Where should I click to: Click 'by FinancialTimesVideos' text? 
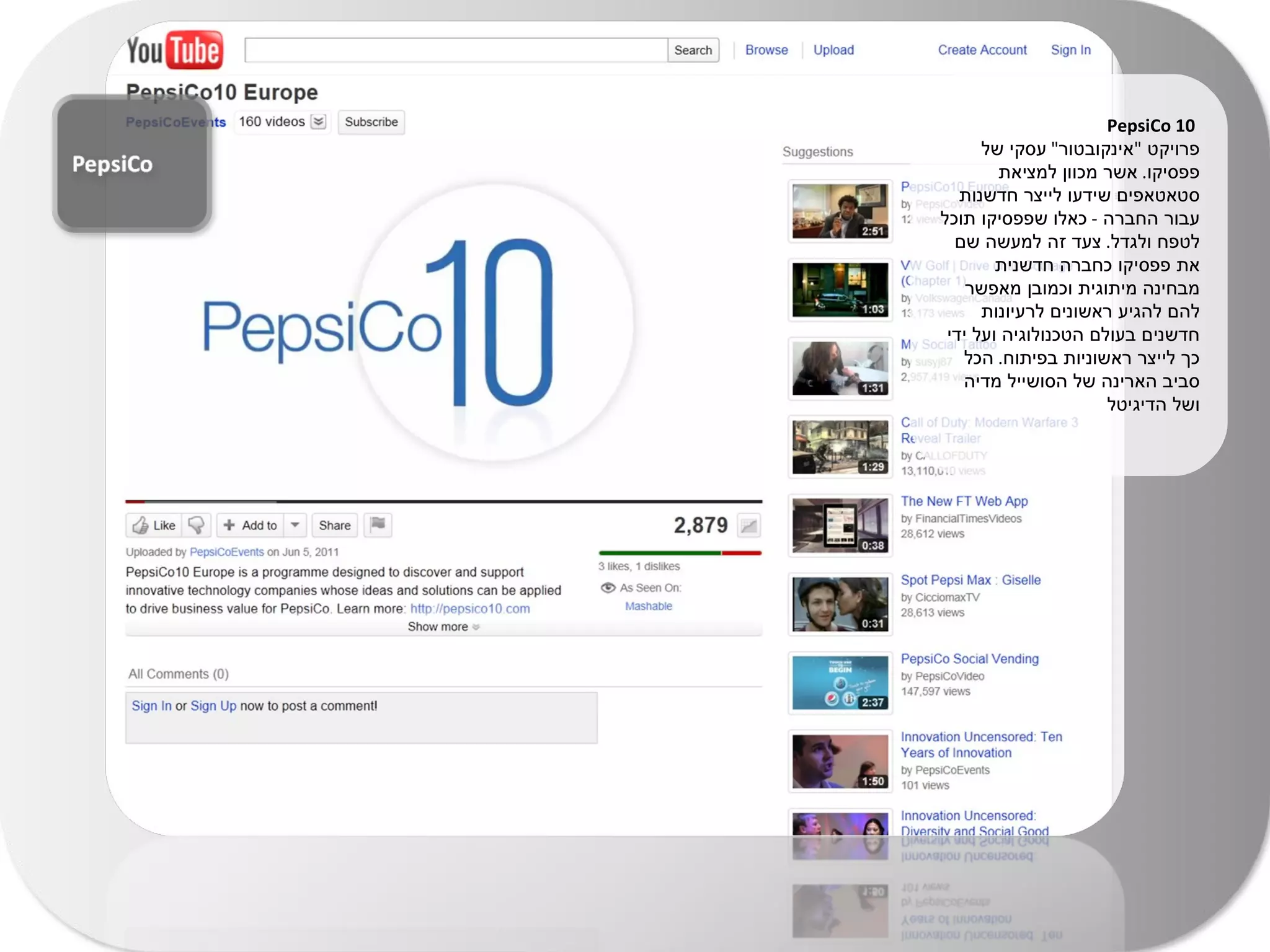pos(961,518)
